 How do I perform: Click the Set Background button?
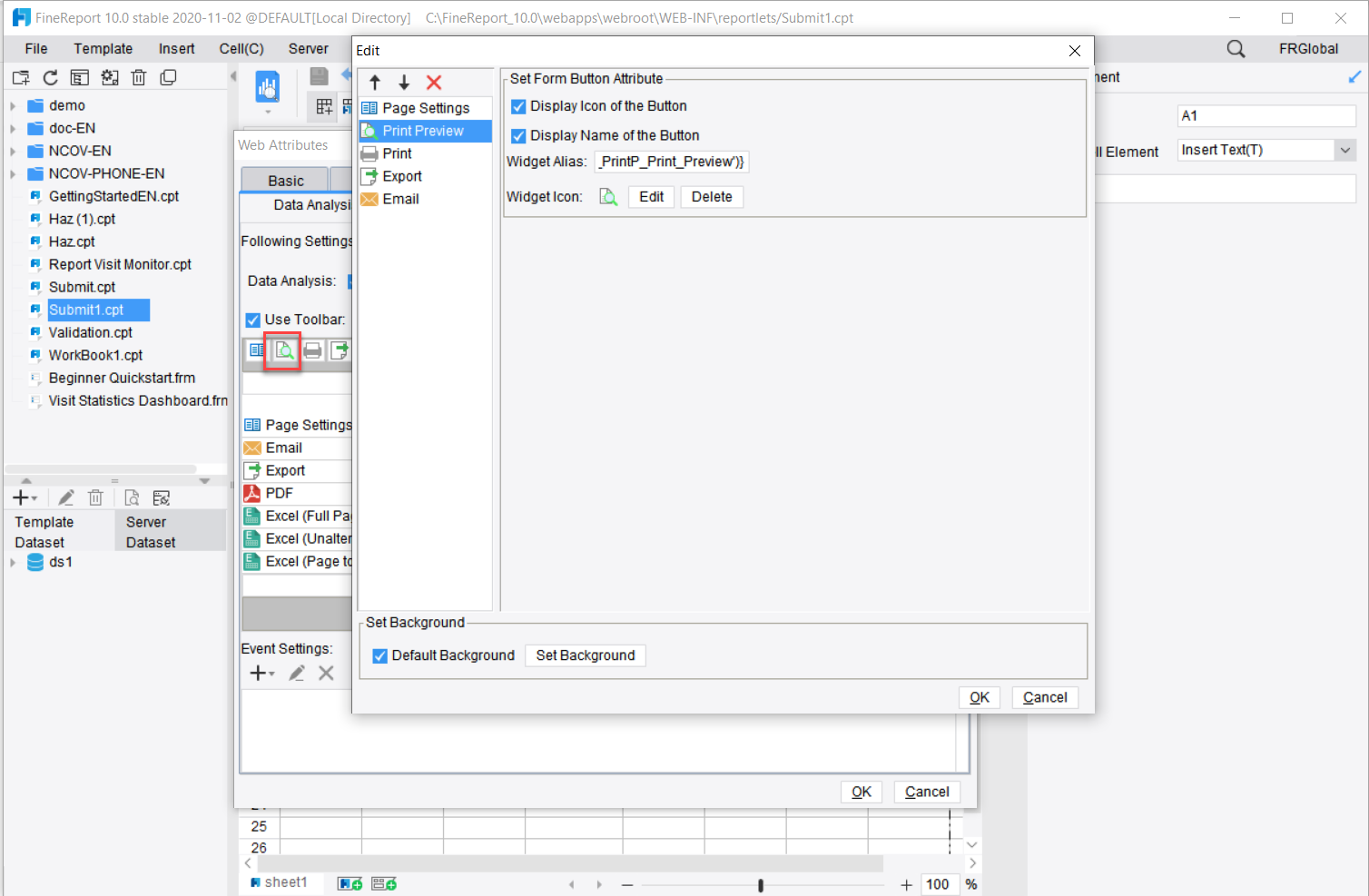[586, 655]
